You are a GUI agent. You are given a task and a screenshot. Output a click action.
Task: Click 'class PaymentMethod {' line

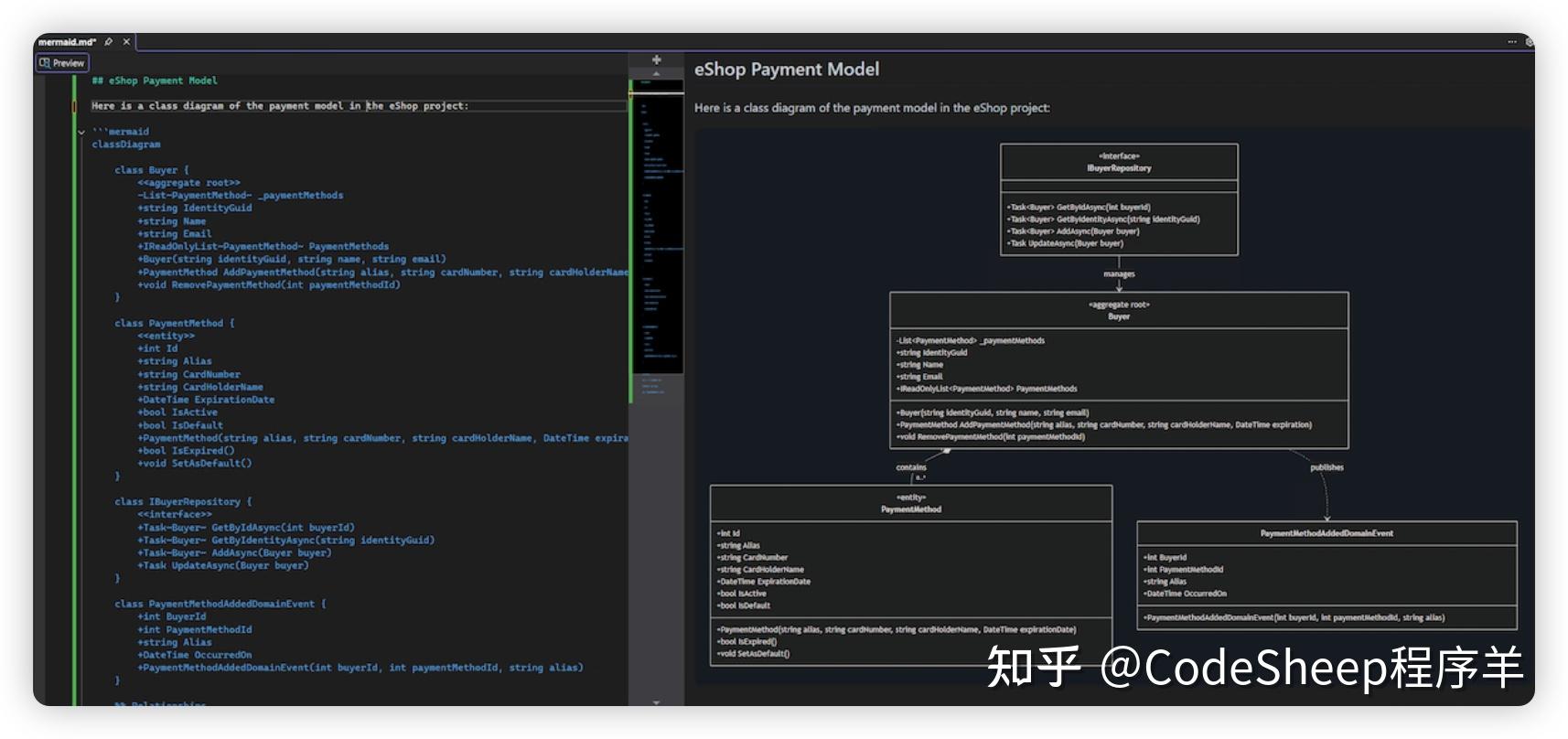point(175,323)
